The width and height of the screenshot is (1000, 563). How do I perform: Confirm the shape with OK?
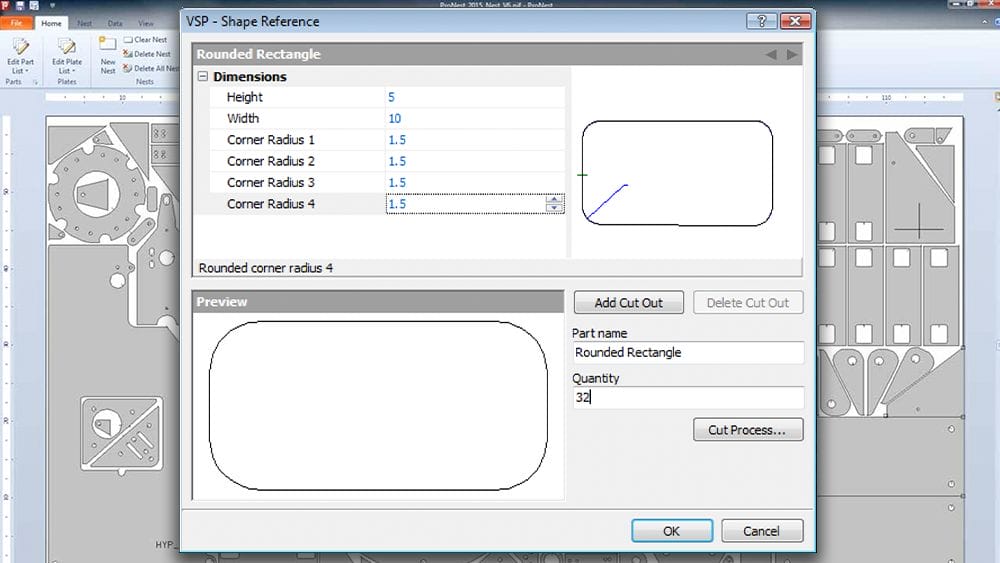point(671,531)
